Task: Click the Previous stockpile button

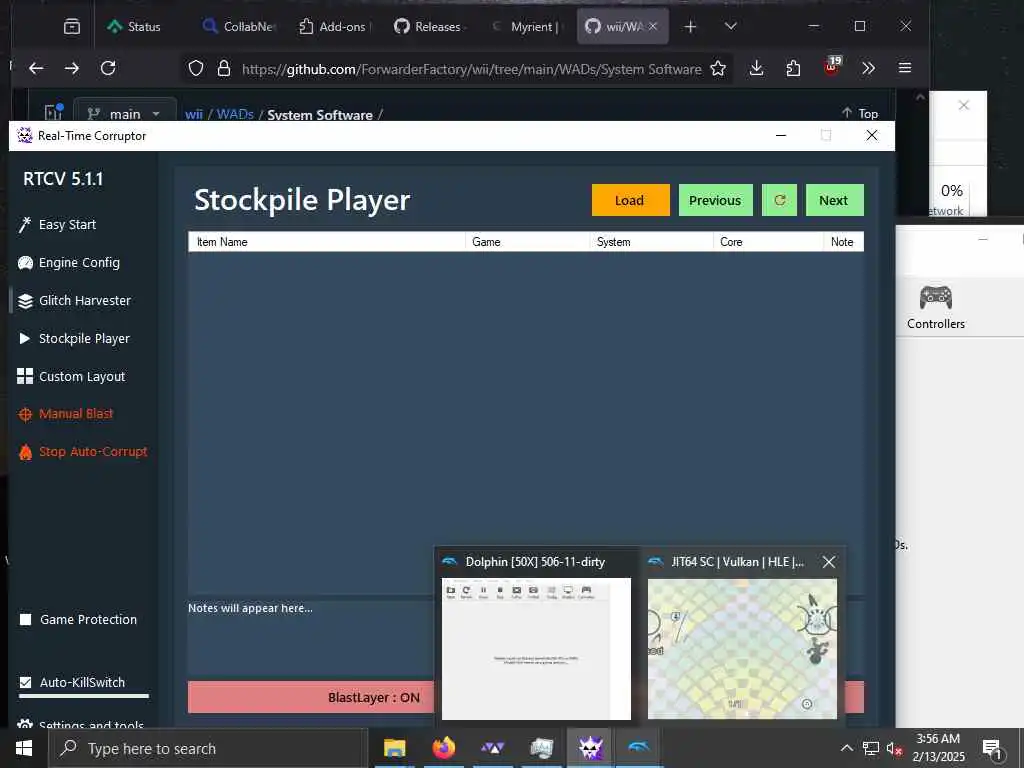Action: [x=715, y=200]
